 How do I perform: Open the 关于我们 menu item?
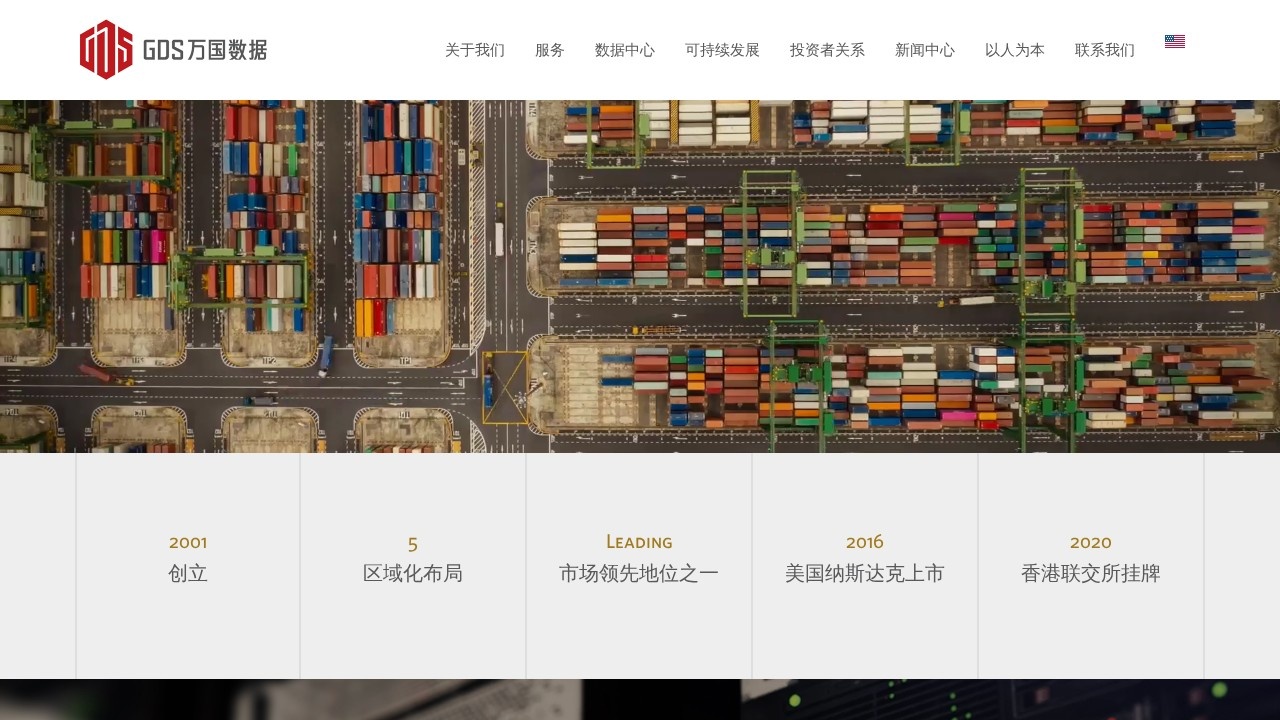(474, 50)
